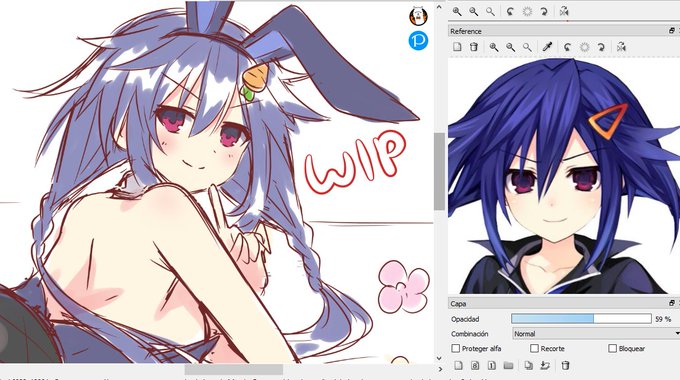This screenshot has height=380, width=680.
Task: Rotate canvas right in Navigator toolbar
Action: coord(544,12)
